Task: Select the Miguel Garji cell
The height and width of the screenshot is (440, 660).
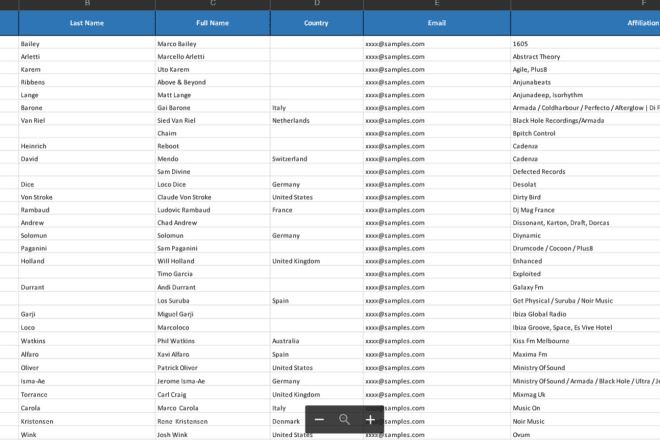Action: [x=213, y=314]
